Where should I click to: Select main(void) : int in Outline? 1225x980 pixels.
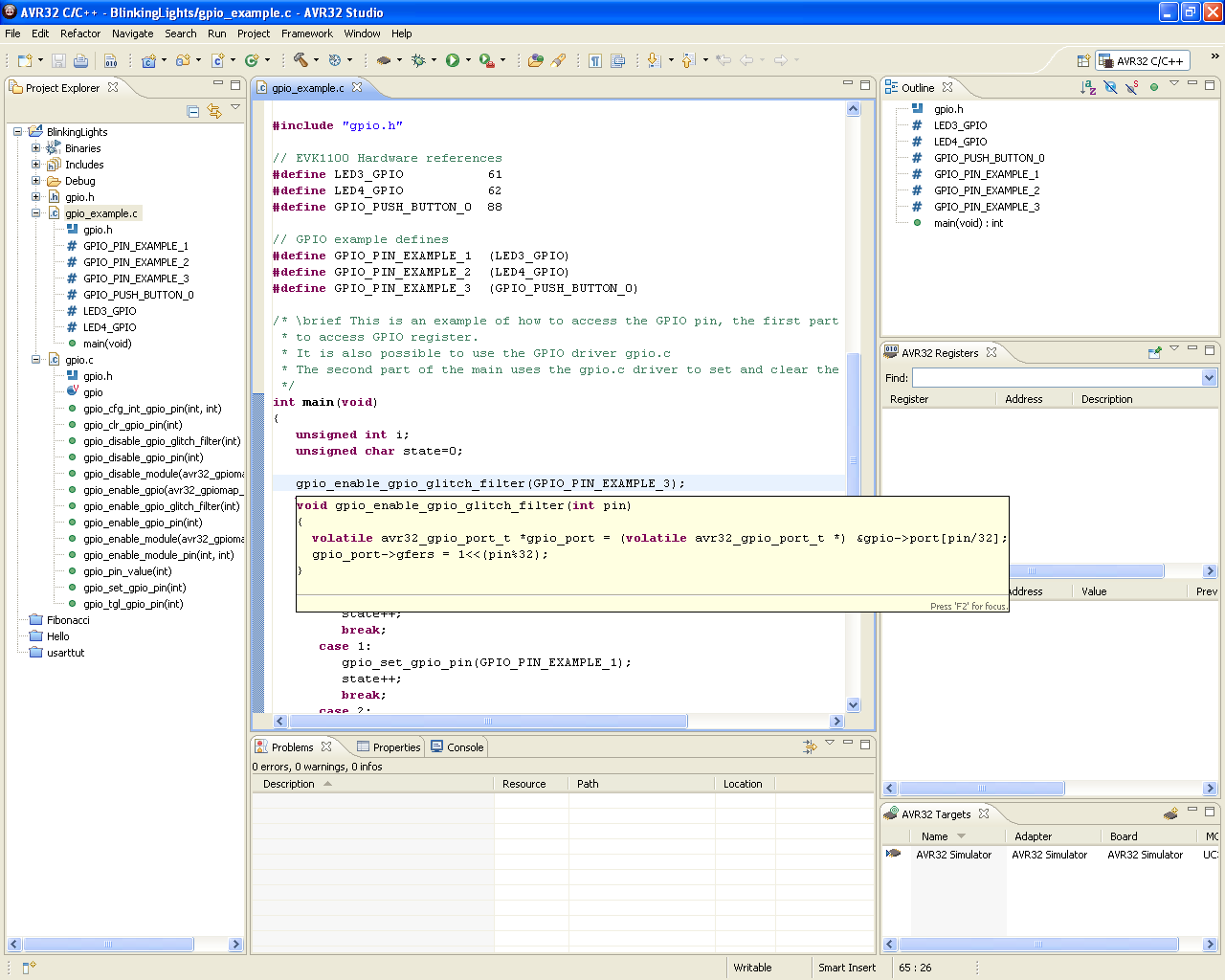969,223
